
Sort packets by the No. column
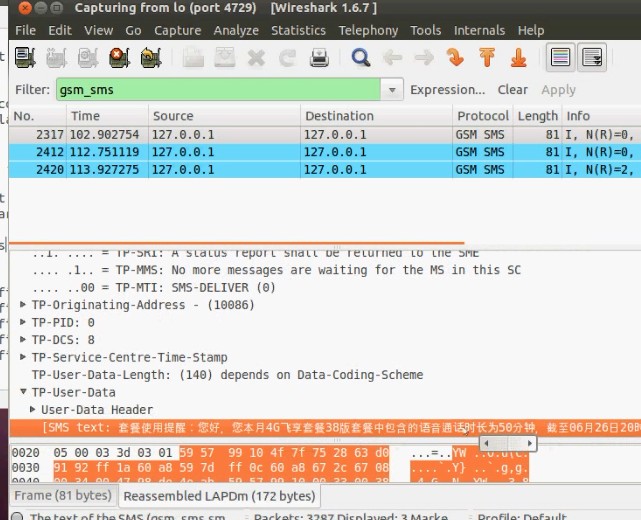38,116
